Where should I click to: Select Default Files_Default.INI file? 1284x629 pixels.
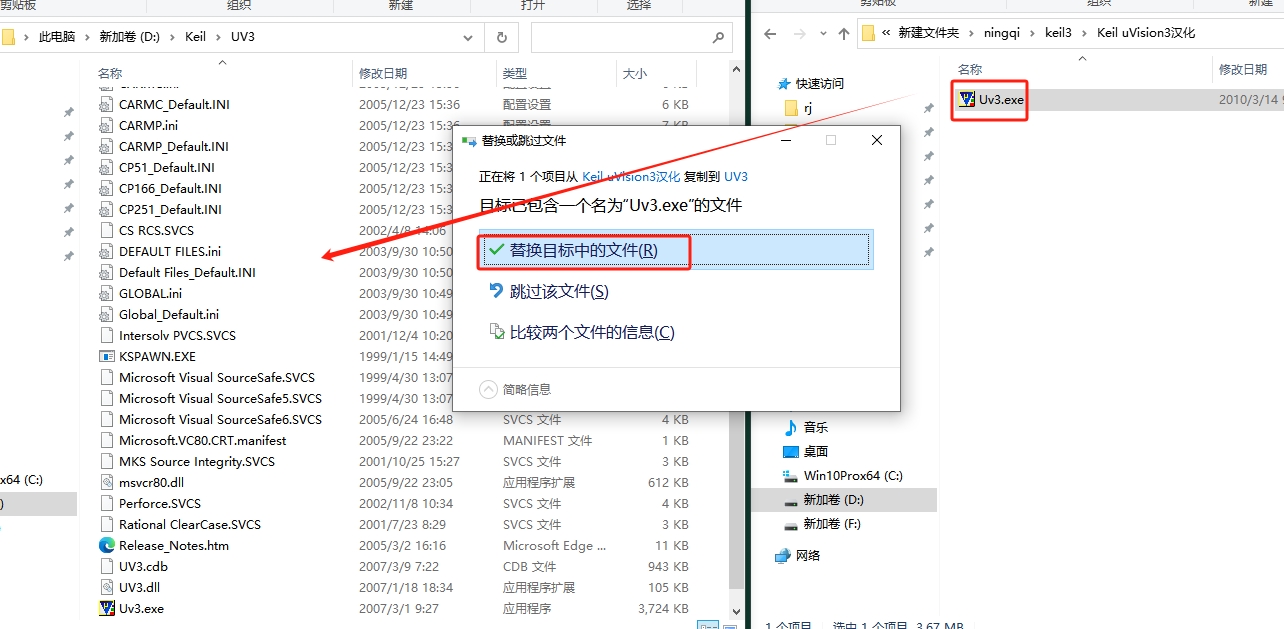point(188,272)
